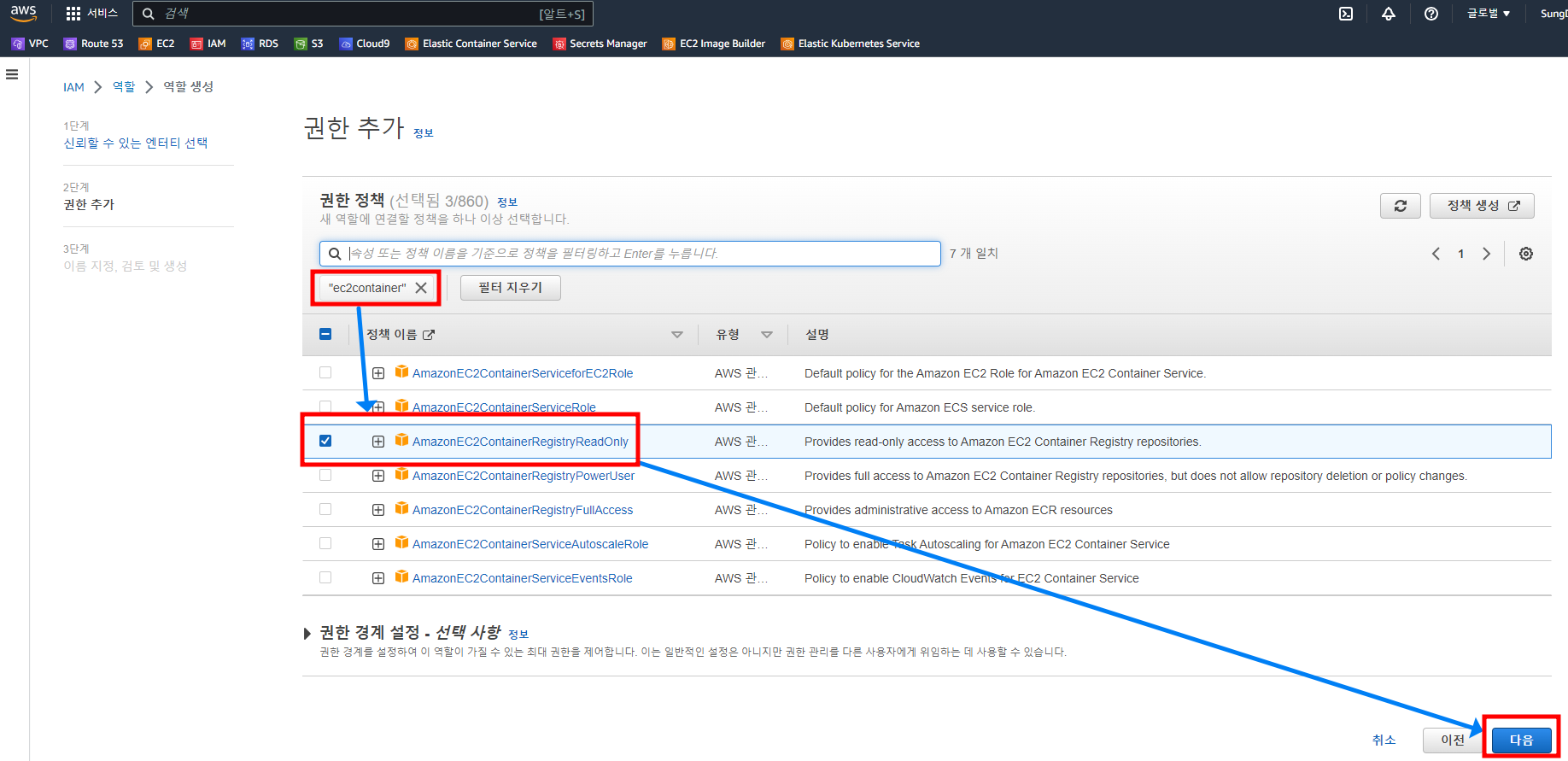Check AmazonEC2ContainerRegistryFullAccess checkbox
The image size is (1568, 761).
coord(325,509)
